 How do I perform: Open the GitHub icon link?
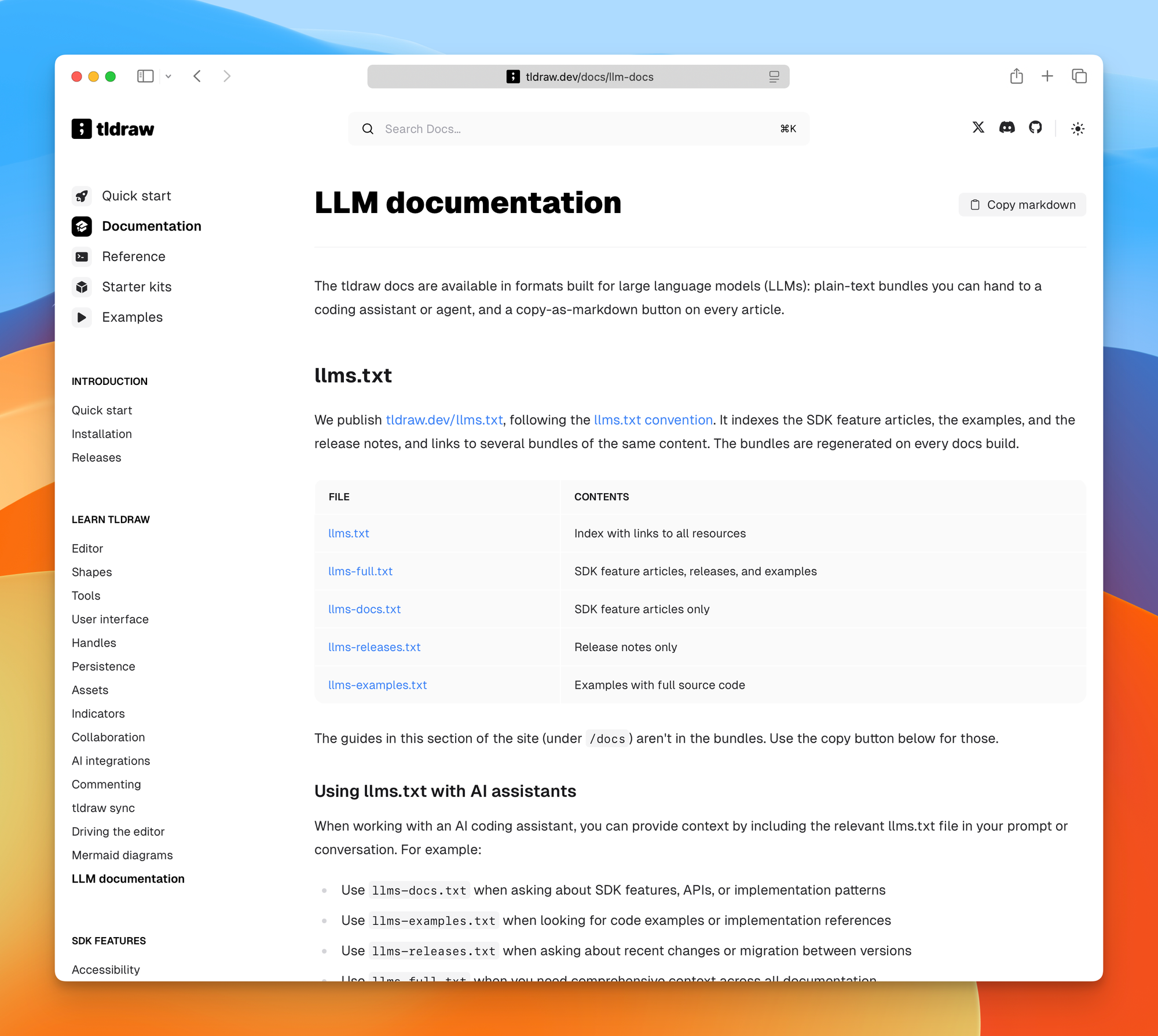[x=1035, y=127]
